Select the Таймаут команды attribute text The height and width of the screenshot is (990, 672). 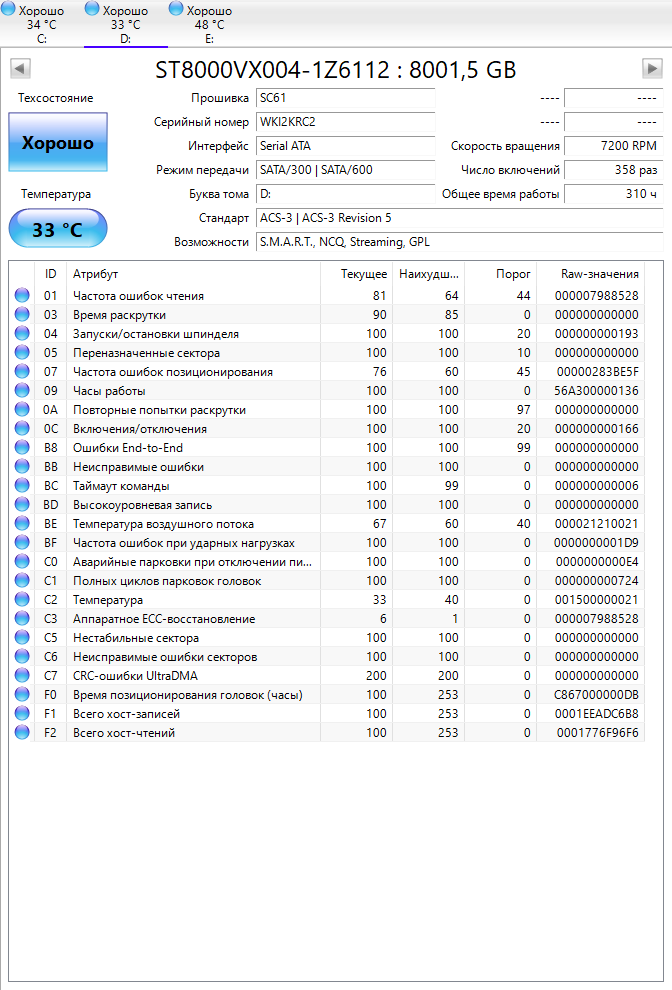[121, 486]
